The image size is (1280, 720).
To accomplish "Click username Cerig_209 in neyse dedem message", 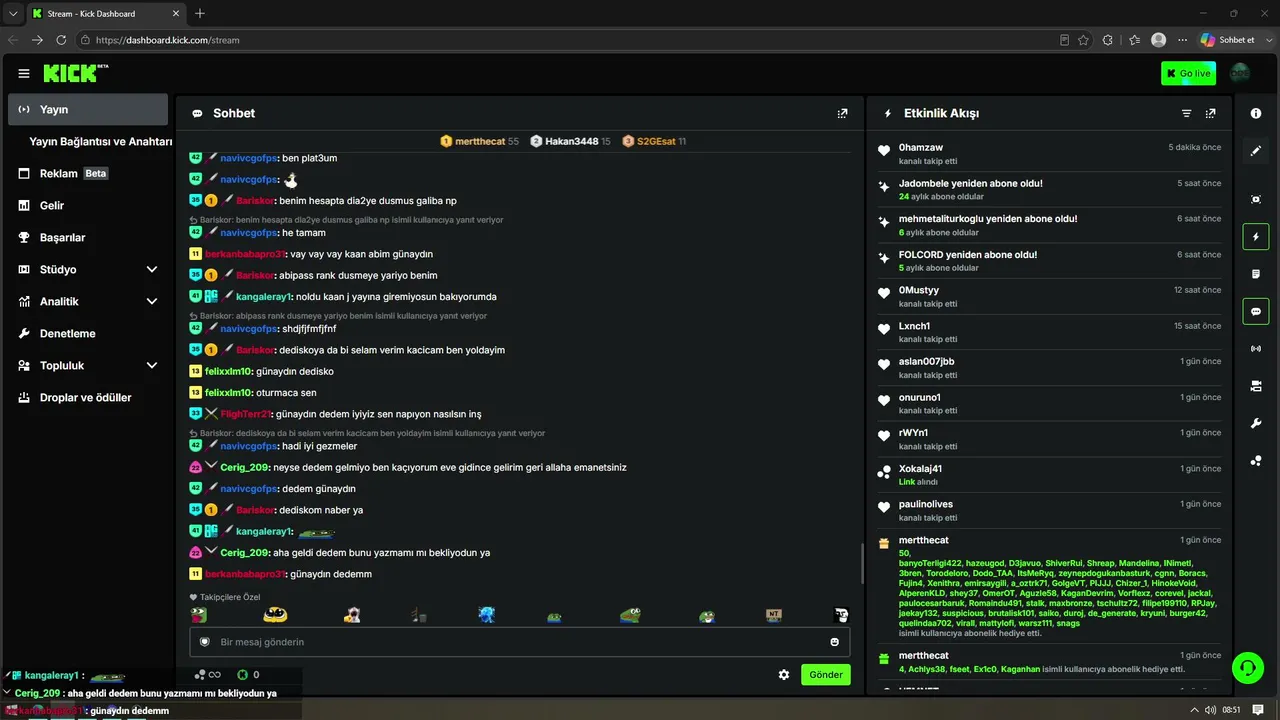I will click(245, 467).
